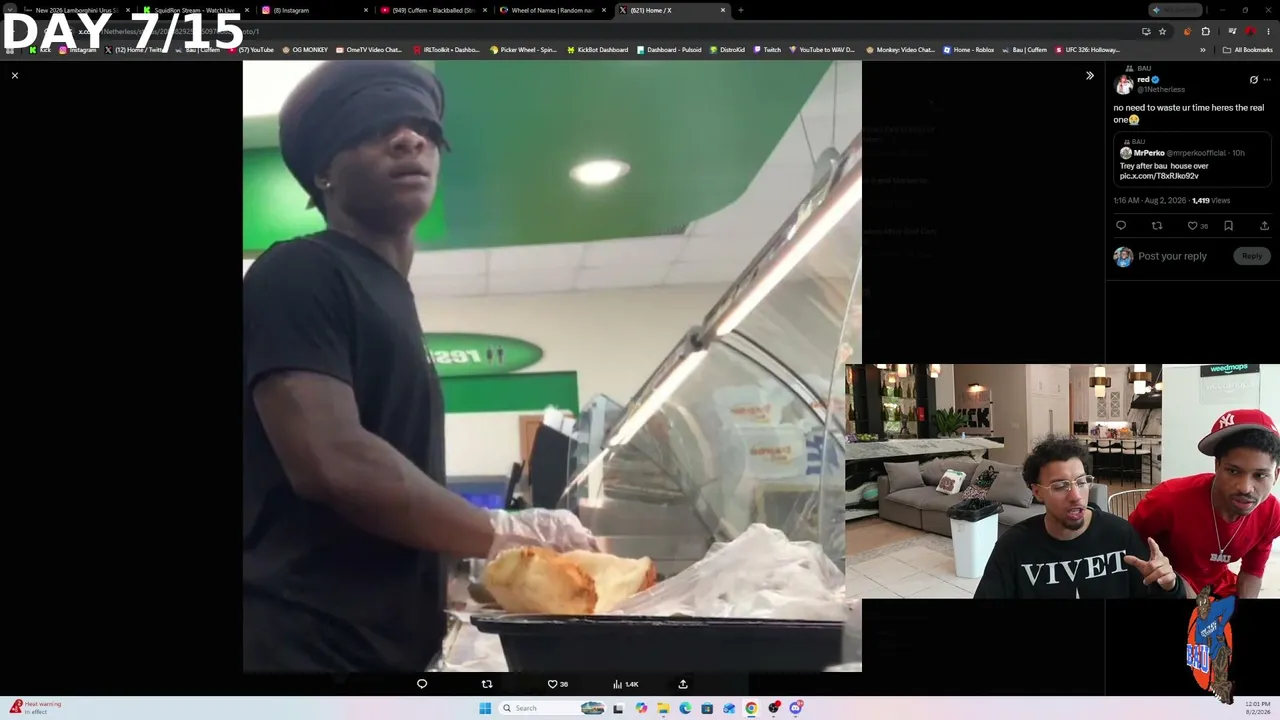This screenshot has width=1280, height=720.
Task: Open Task View on the taskbar
Action: (x=619, y=708)
